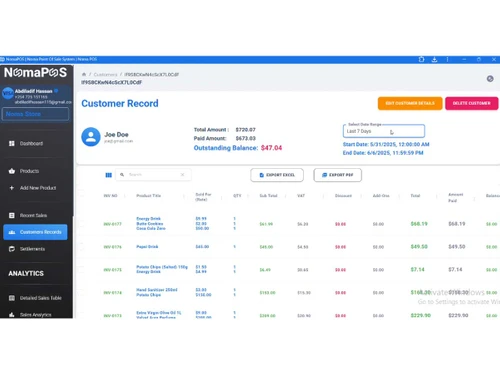Focus the table Search field
The height and width of the screenshot is (375, 500).
click(153, 175)
